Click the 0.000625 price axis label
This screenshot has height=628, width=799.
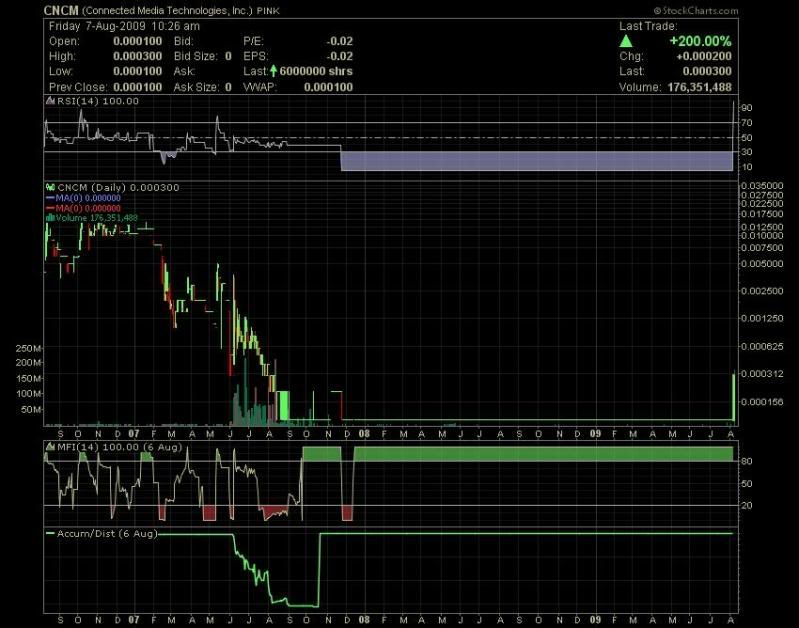point(762,347)
